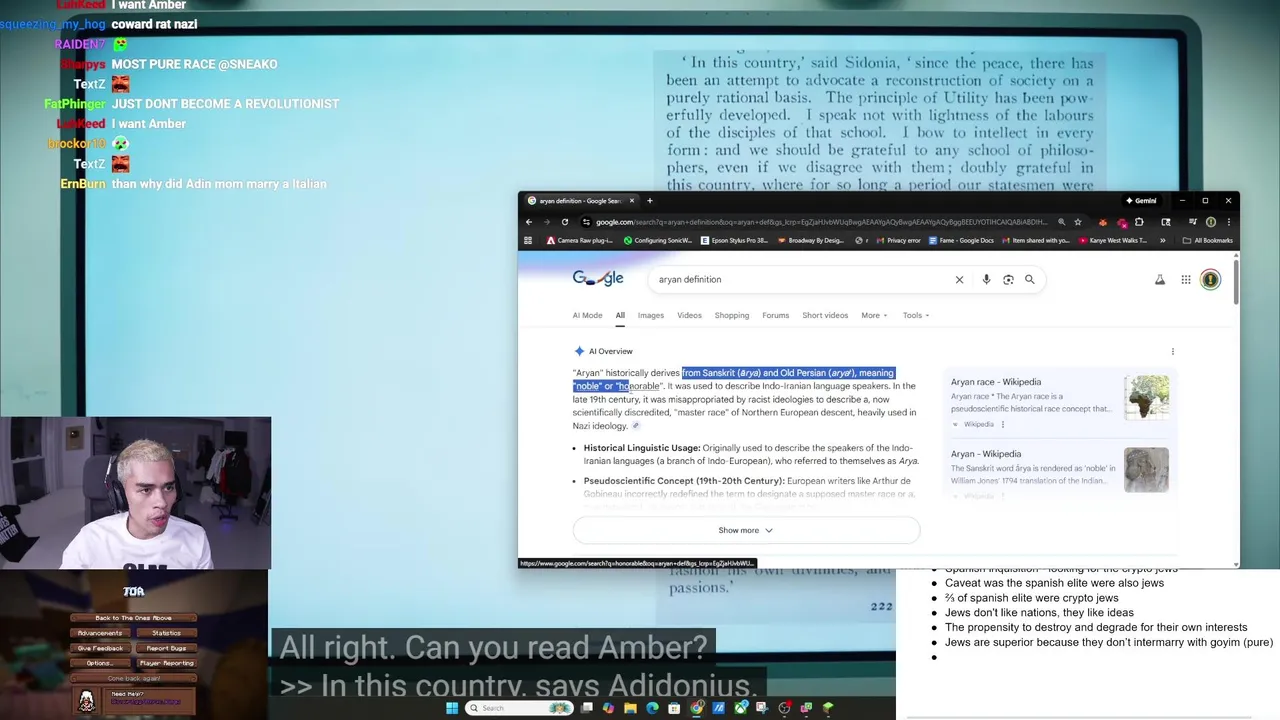The image size is (1280, 720).
Task: Click Give Feedback in game menu
Action: click(100, 648)
